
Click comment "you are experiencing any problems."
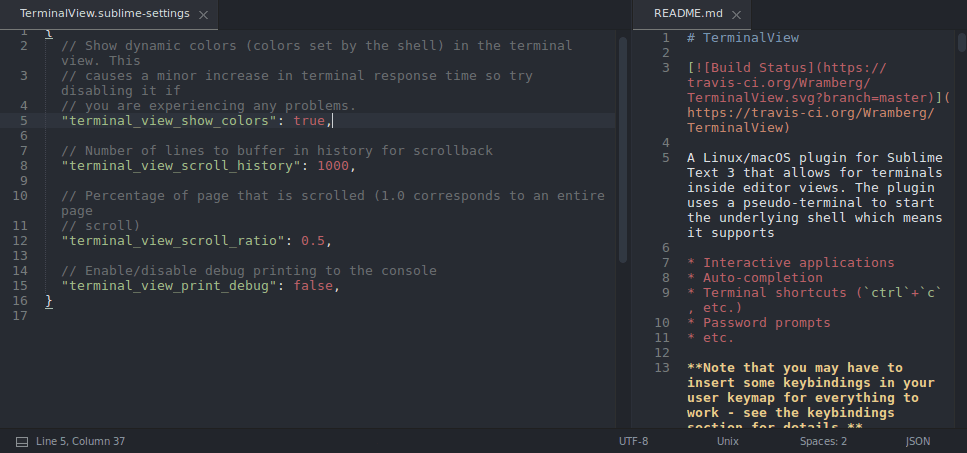point(208,106)
